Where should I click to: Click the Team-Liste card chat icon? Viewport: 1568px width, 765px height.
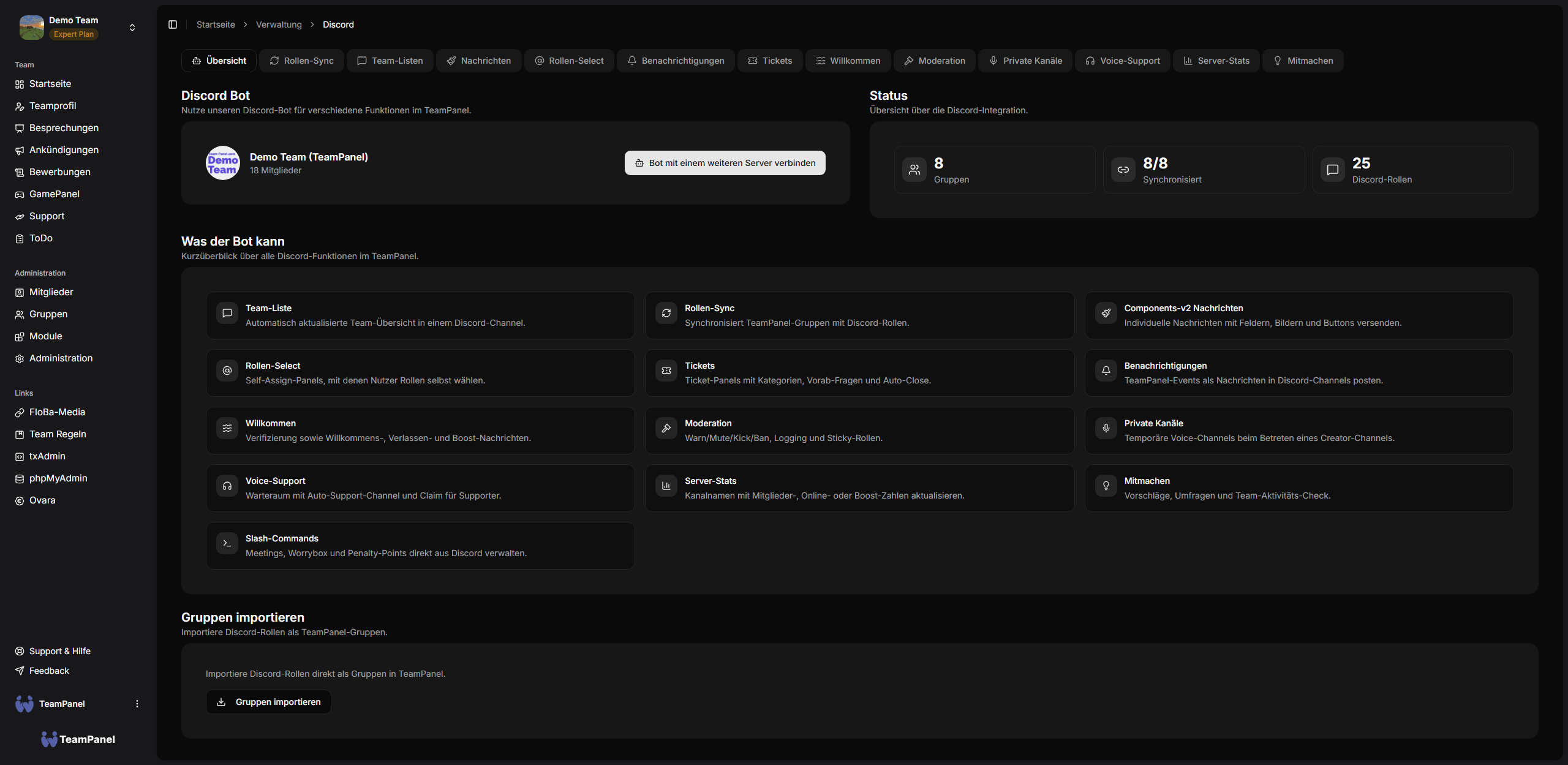[x=227, y=313]
